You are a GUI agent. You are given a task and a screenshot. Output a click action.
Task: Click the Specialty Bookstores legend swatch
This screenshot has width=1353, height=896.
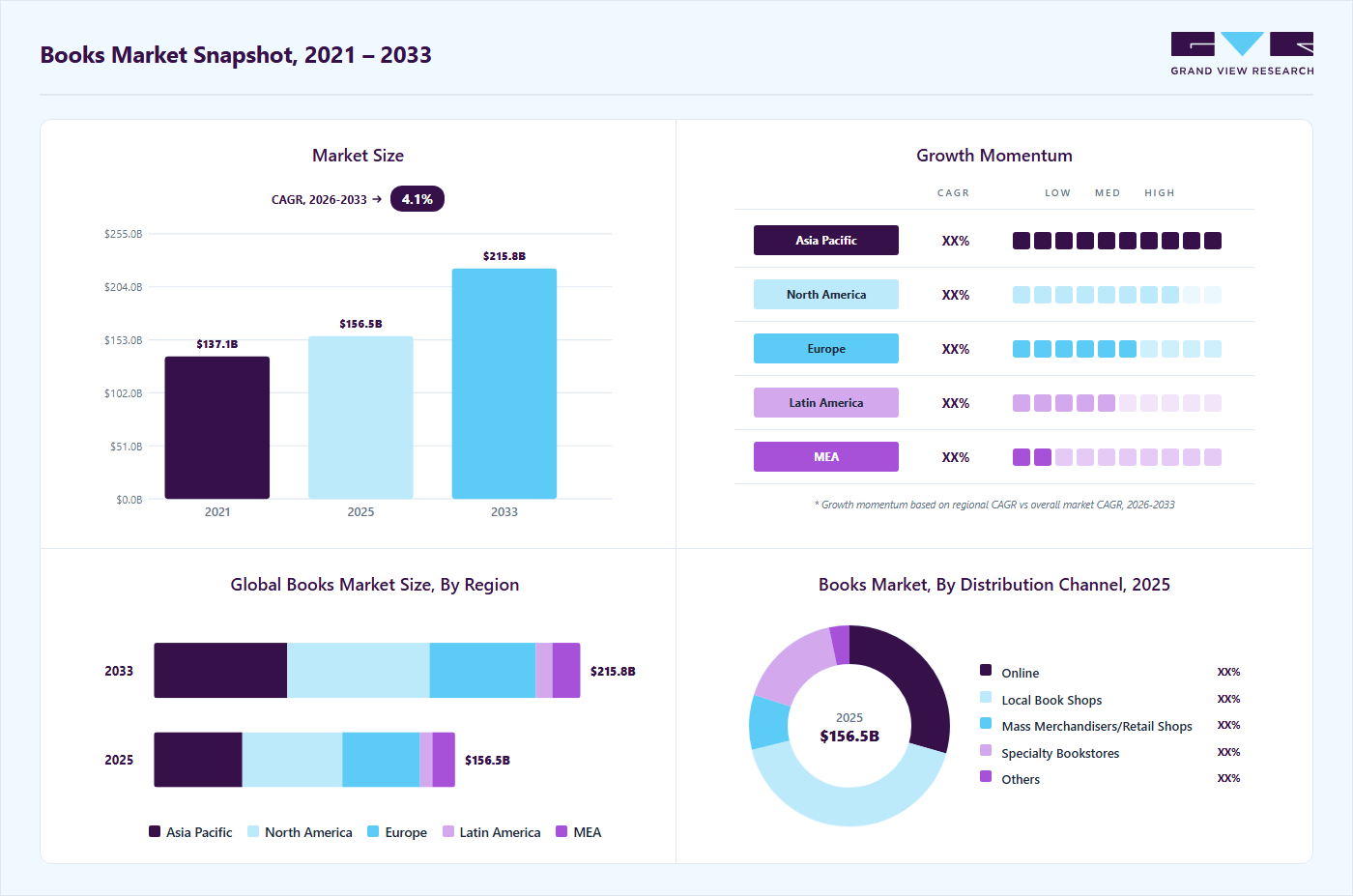coord(986,750)
